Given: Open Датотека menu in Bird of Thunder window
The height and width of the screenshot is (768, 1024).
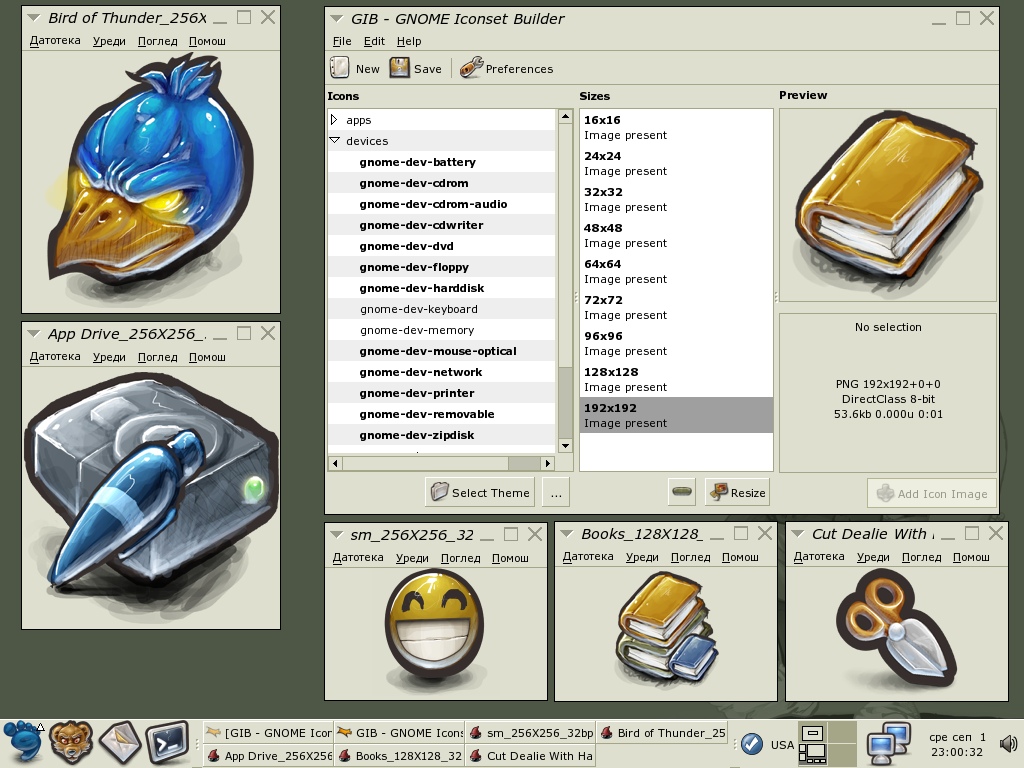Looking at the screenshot, I should click(55, 40).
